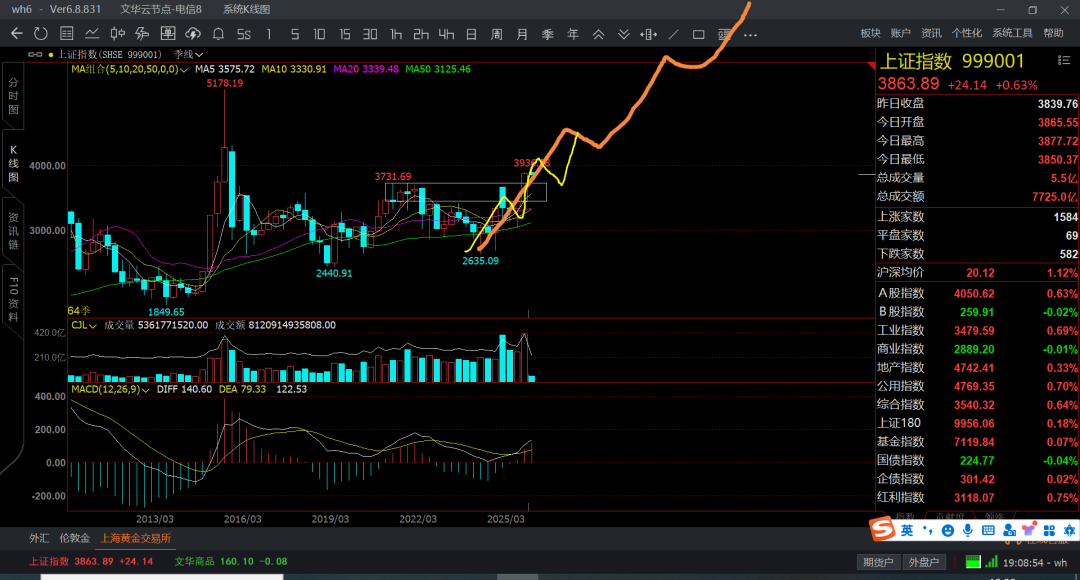Viewport: 1080px width, 580px height.
Task: Open the 板块 menu
Action: 871,33
